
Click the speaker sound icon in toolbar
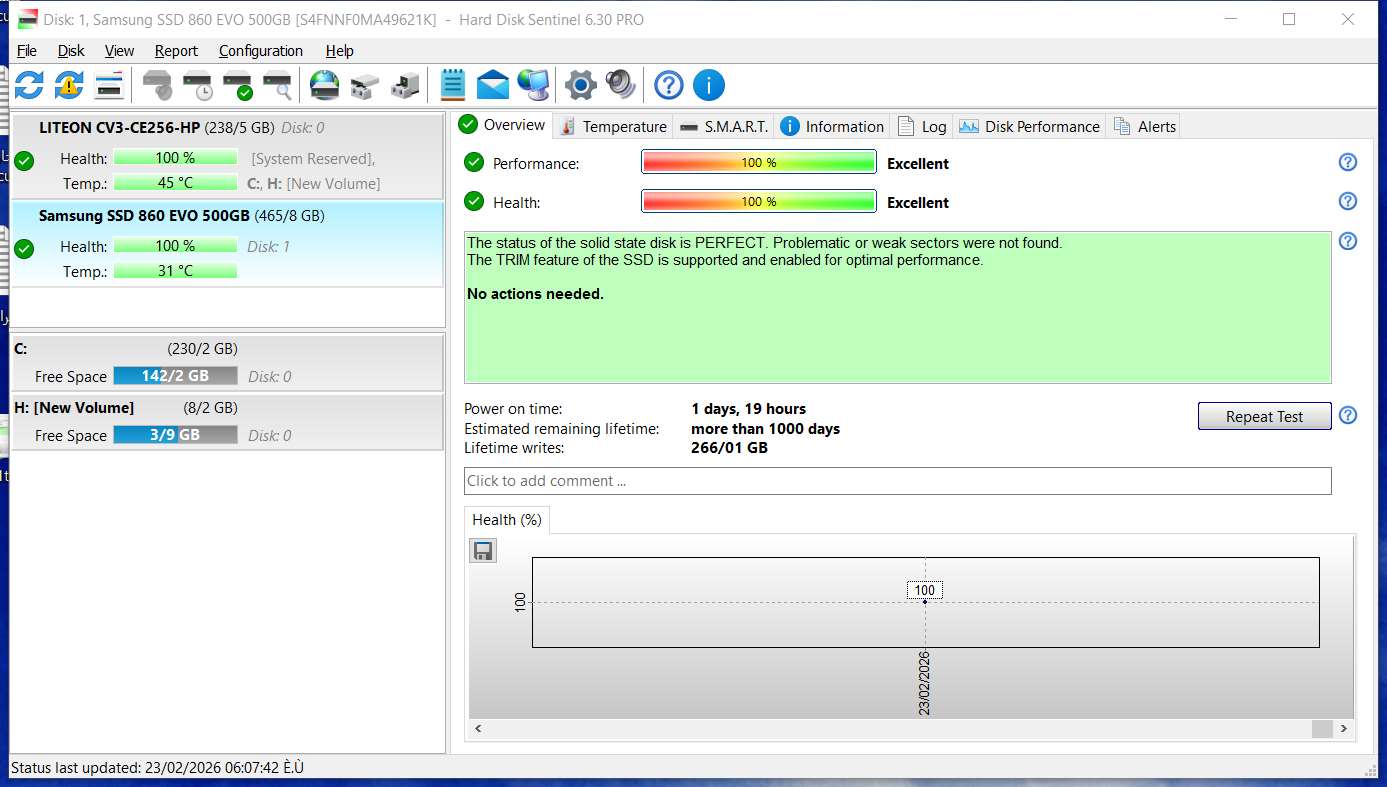click(x=621, y=86)
